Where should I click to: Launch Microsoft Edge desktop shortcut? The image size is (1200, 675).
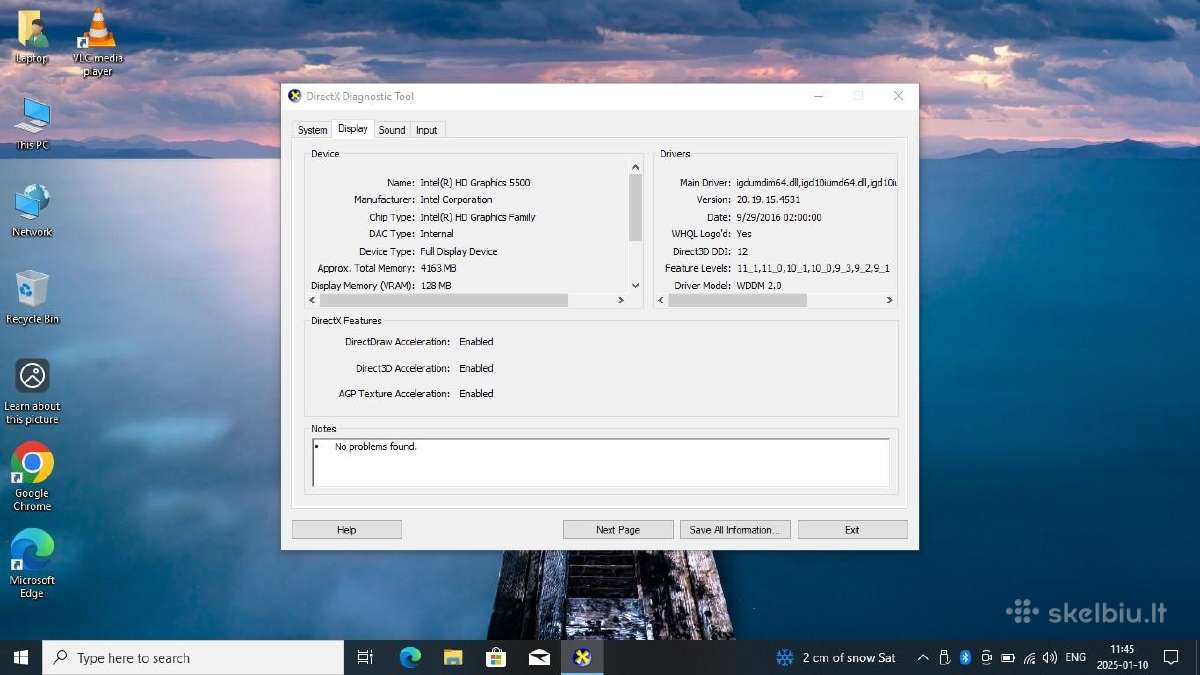tap(32, 564)
